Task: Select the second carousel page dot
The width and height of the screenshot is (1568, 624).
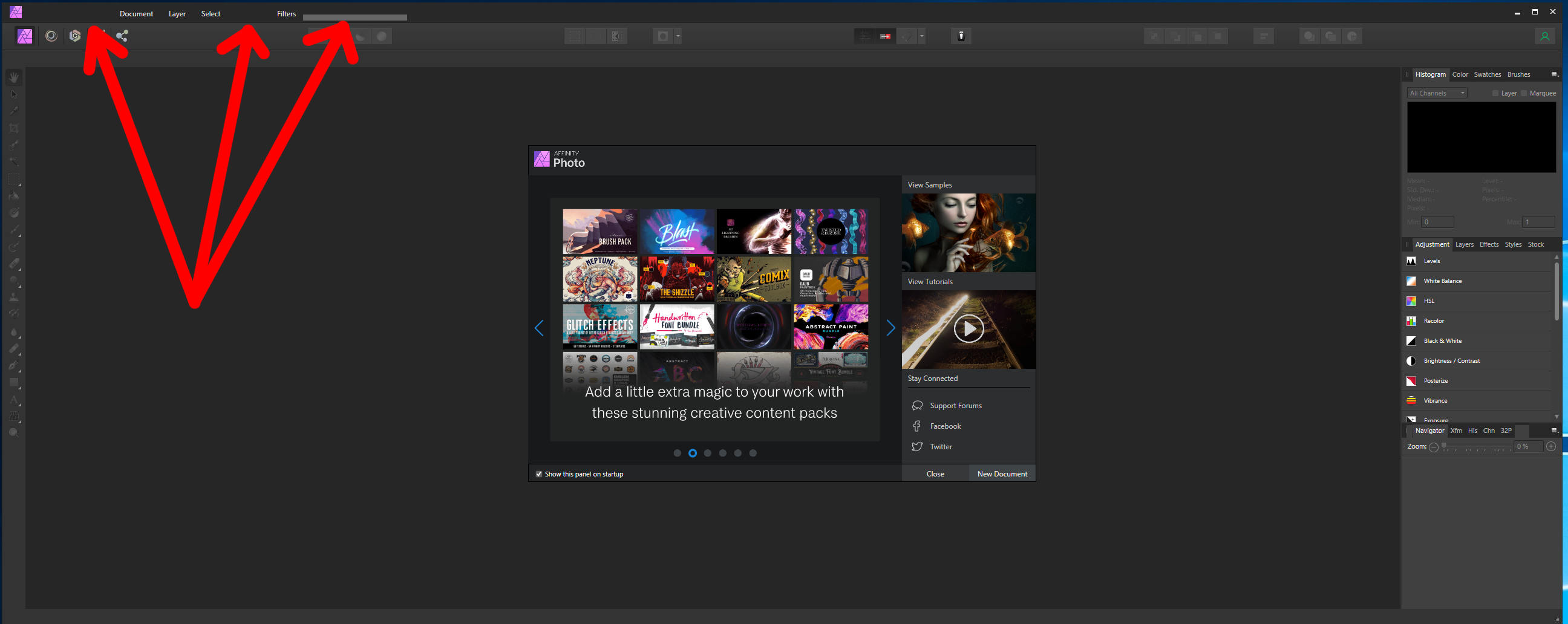Action: 693,453
